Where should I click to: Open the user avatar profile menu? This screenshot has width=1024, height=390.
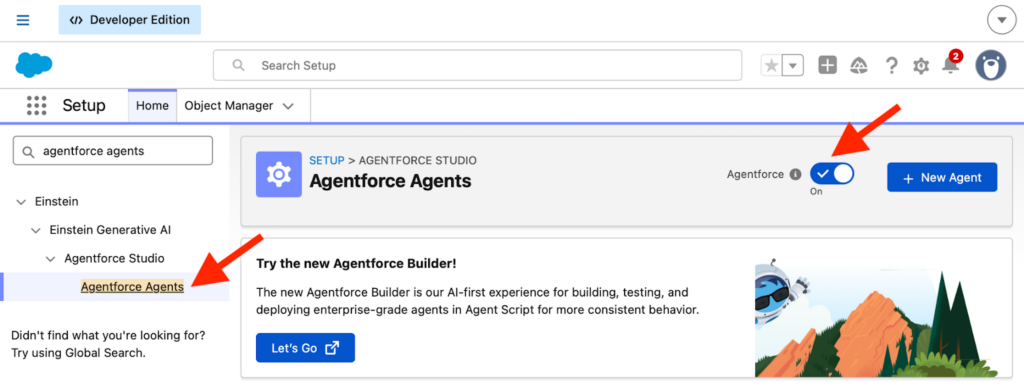pos(991,65)
